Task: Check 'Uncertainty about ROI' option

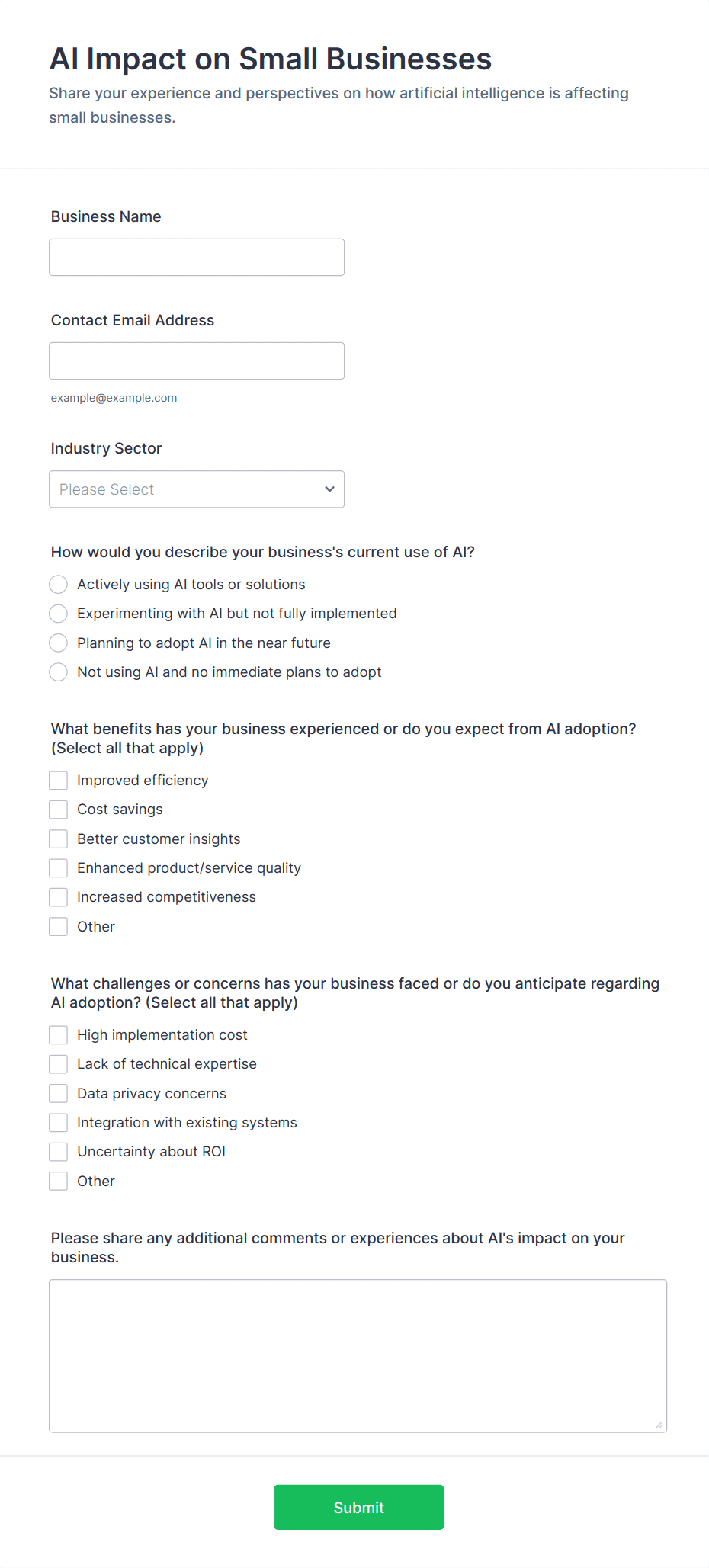Action: [58, 1151]
